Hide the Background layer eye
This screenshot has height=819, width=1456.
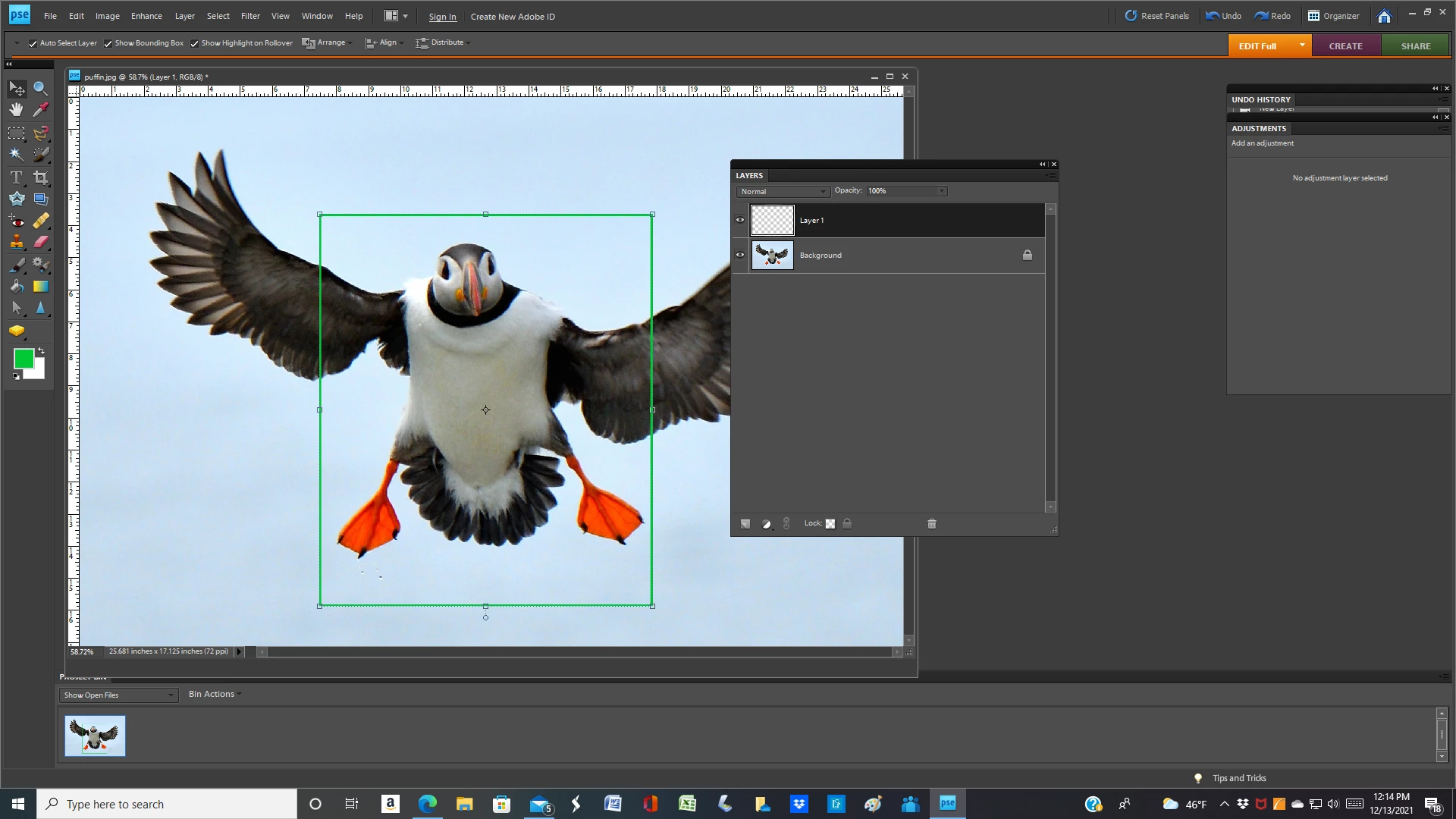(x=740, y=256)
